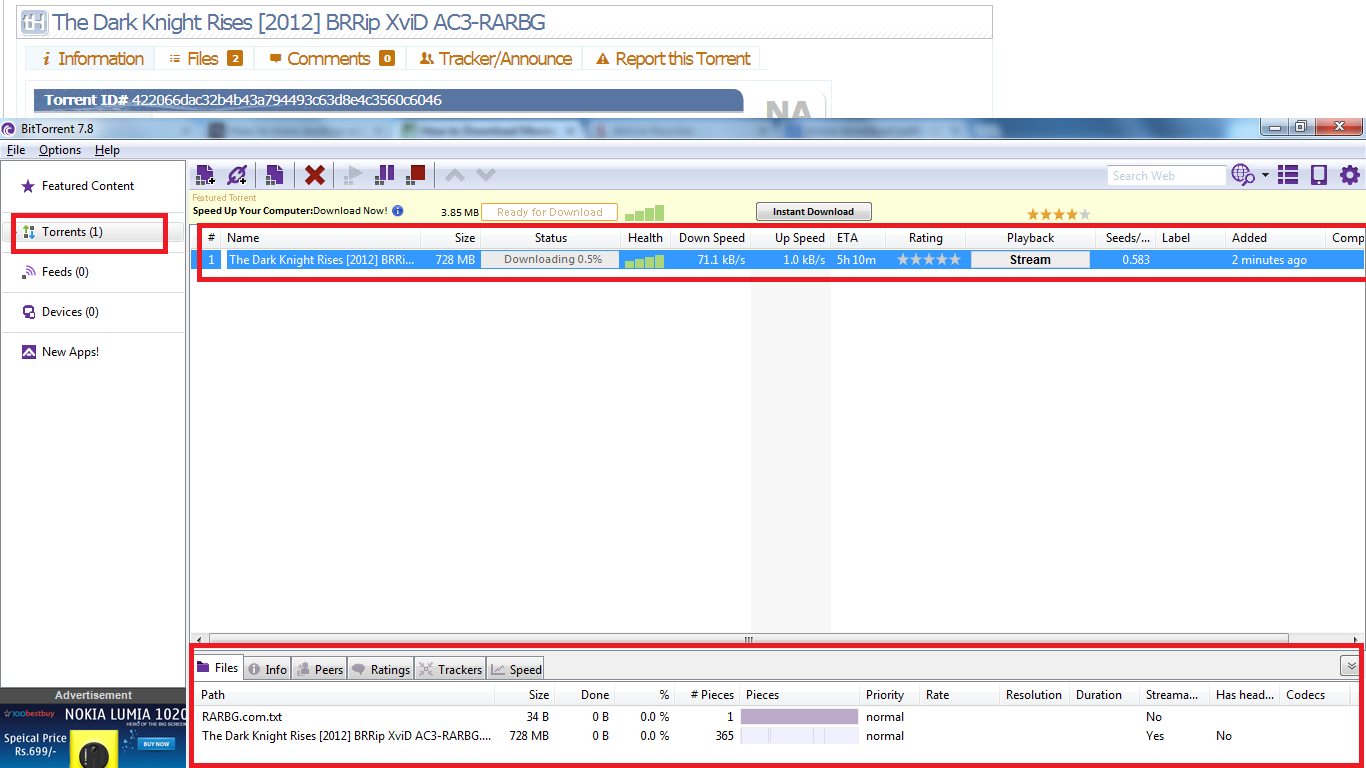The image size is (1366, 768).
Task: Click the featured torrent star rating
Action: [1058, 214]
